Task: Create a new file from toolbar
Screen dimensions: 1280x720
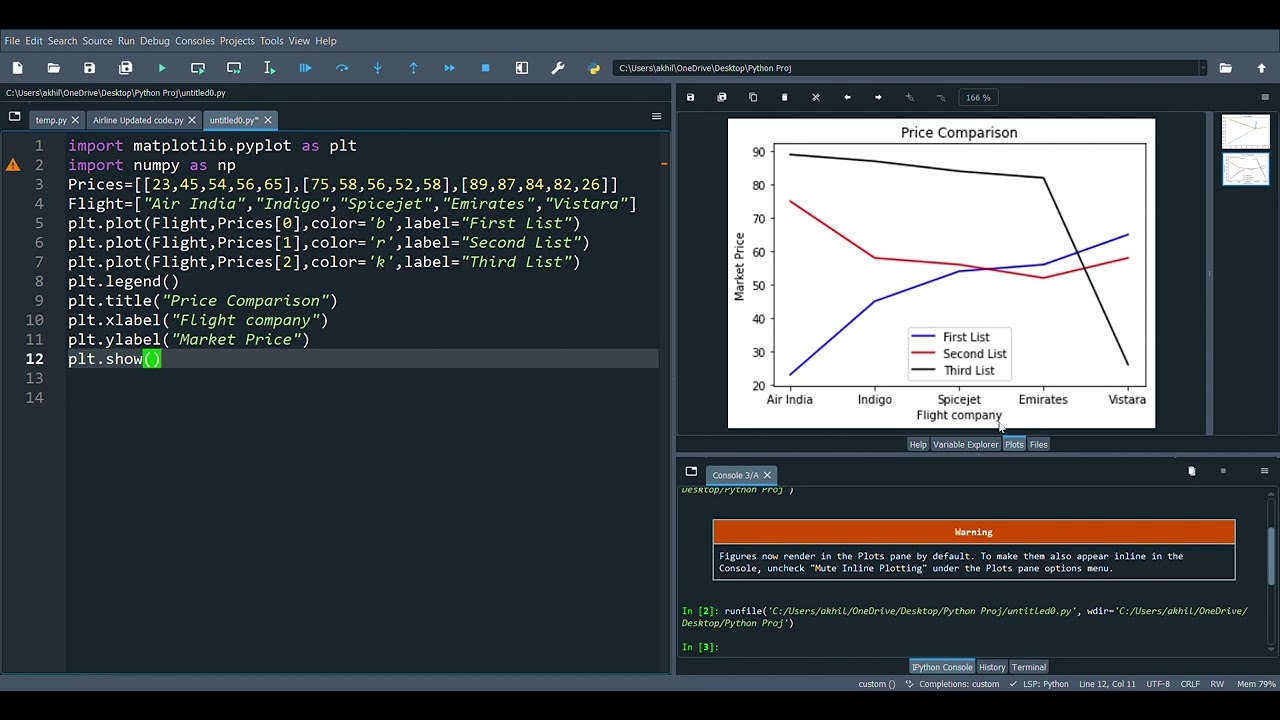Action: [18, 68]
